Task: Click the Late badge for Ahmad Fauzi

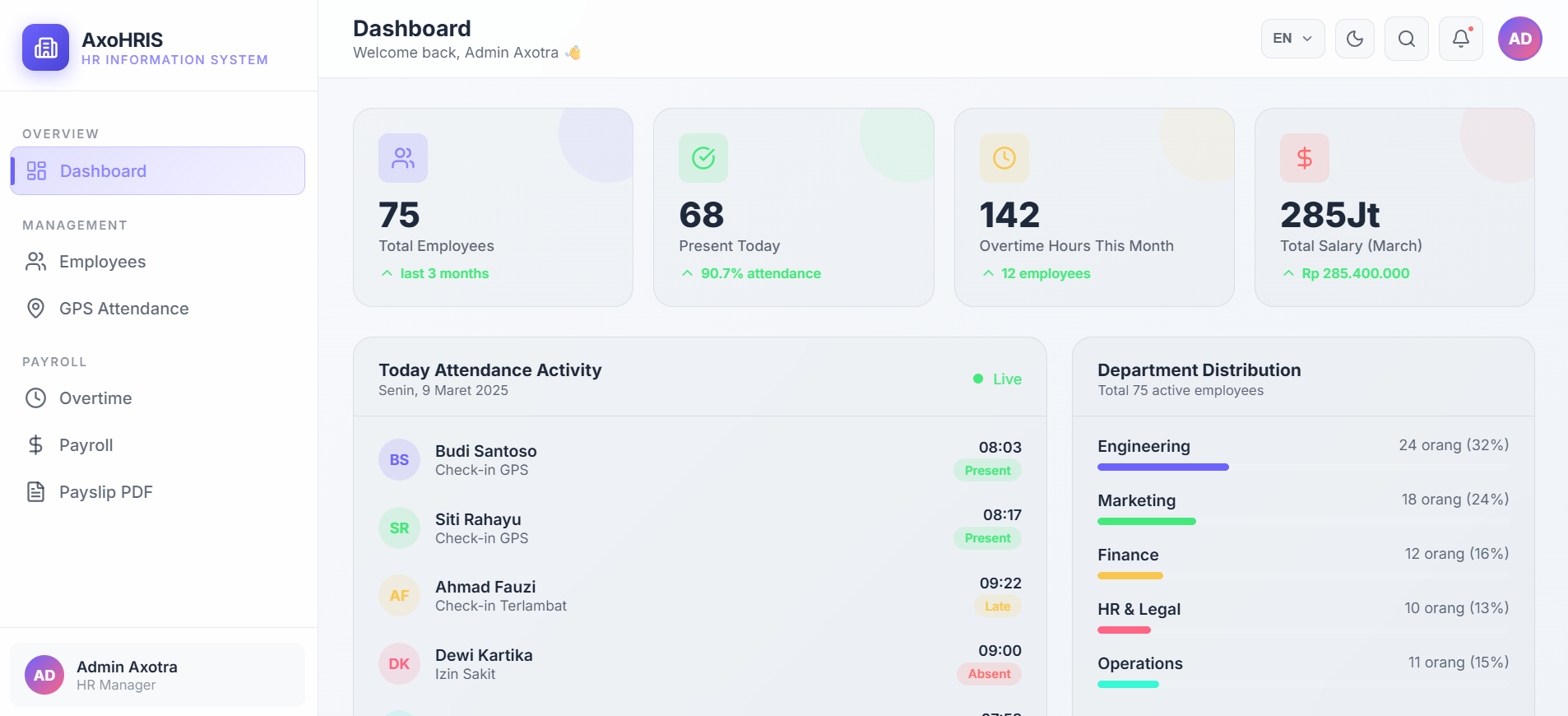Action: 997,607
